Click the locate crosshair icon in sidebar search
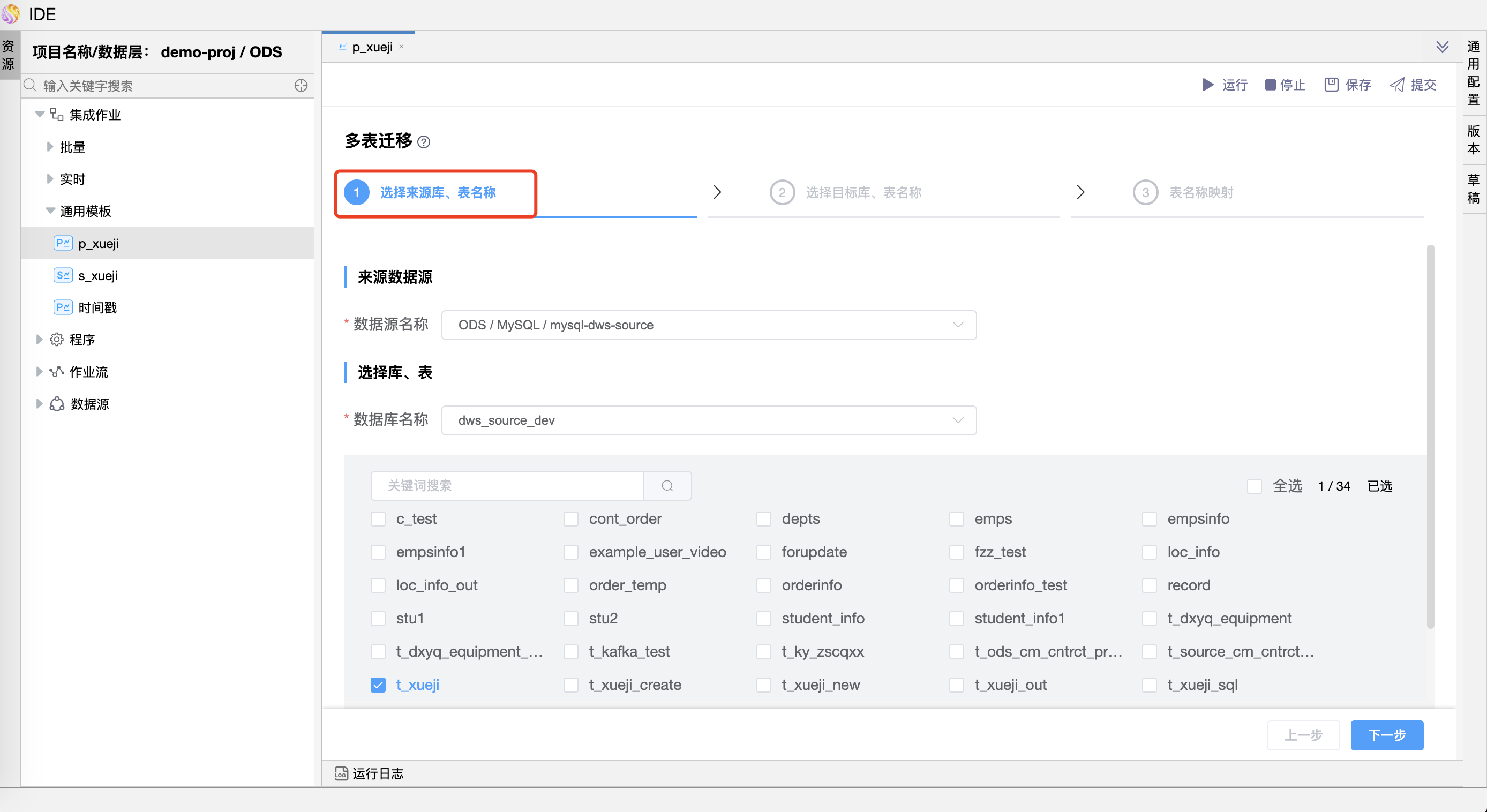 [x=301, y=86]
